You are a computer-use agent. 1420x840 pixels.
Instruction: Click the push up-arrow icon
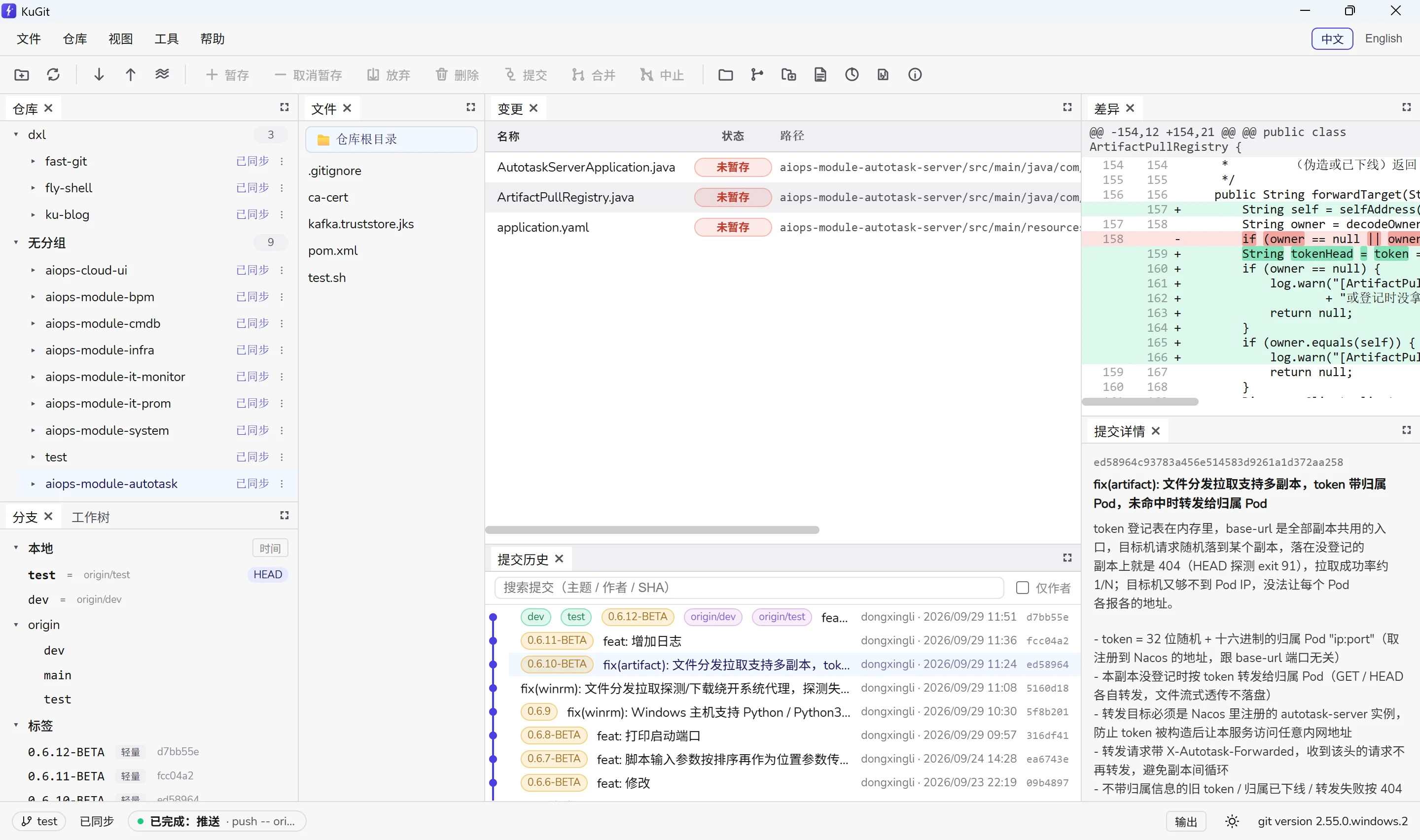pyautogui.click(x=131, y=75)
